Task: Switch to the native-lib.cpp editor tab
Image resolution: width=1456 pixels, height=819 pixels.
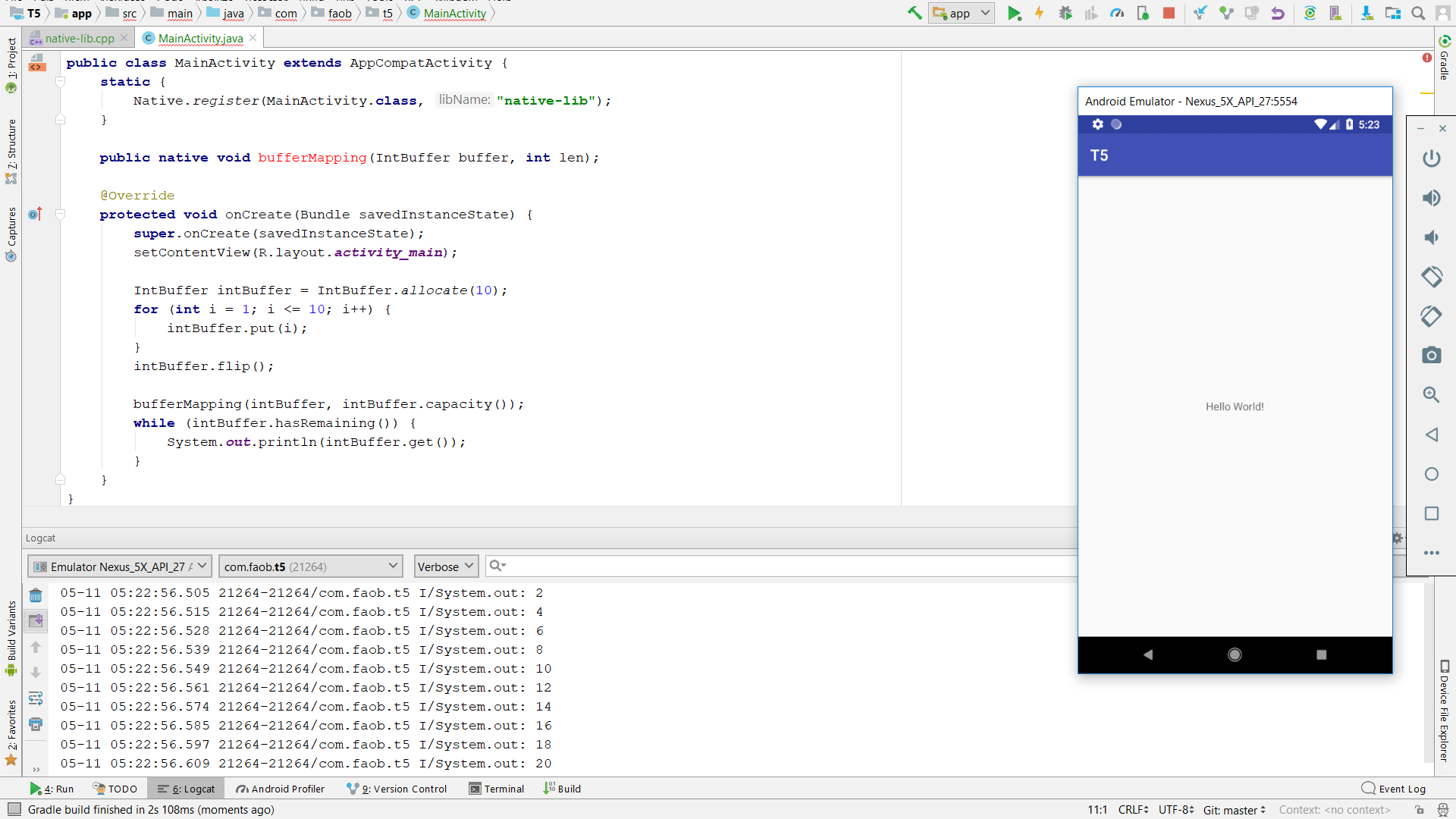Action: tap(79, 38)
